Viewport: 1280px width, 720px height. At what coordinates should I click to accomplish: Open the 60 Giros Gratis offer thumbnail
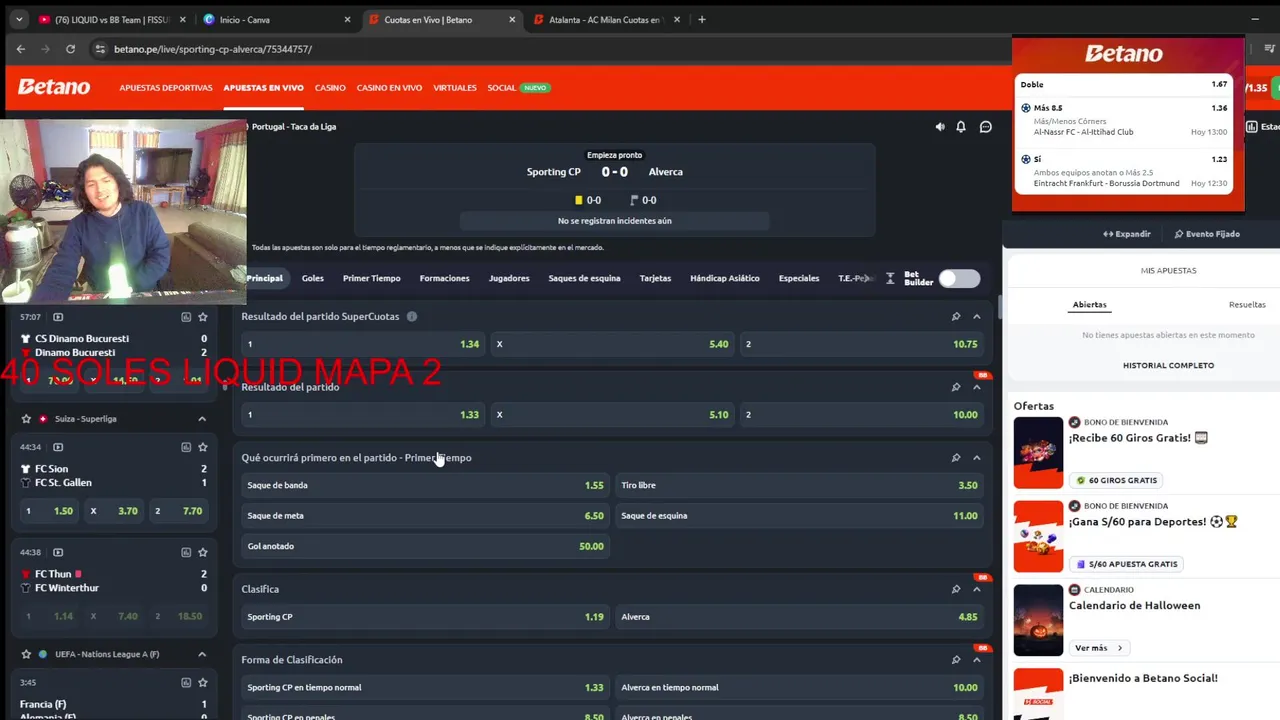click(1038, 453)
